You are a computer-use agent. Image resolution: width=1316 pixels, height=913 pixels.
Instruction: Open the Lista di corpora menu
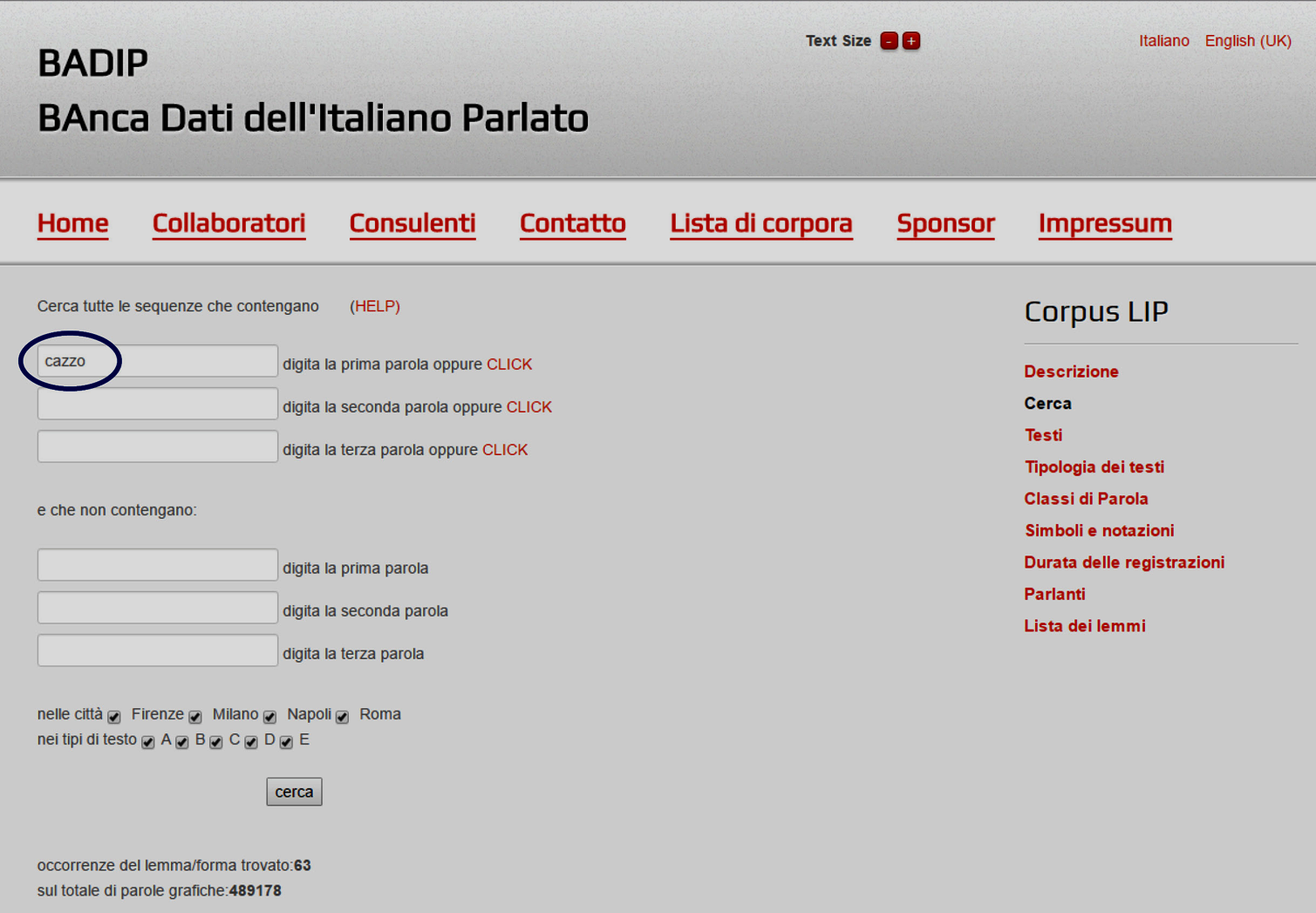tap(760, 223)
